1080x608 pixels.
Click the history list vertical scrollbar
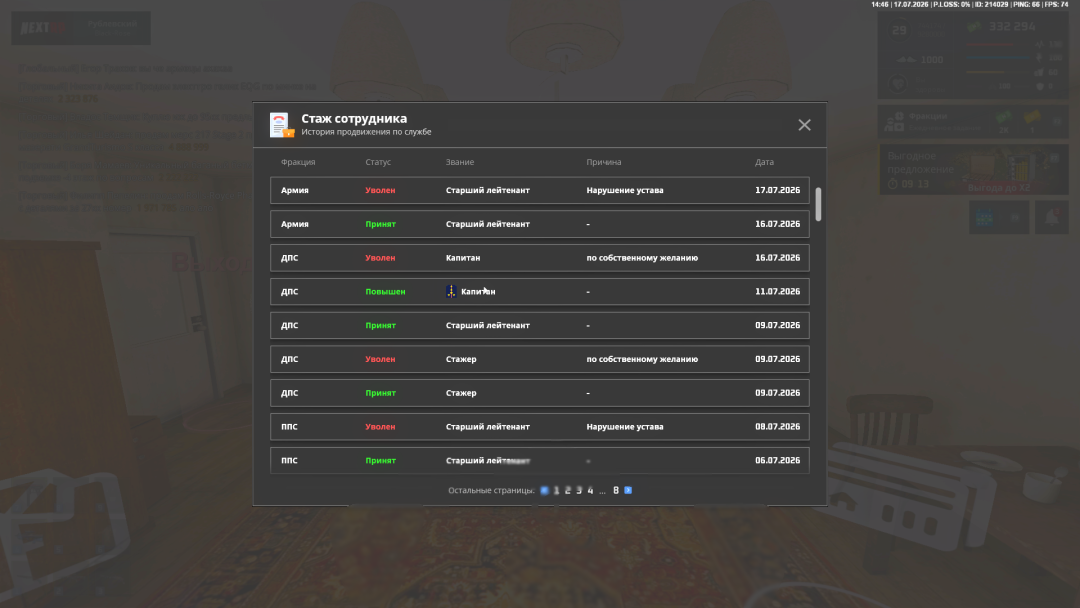click(x=818, y=205)
